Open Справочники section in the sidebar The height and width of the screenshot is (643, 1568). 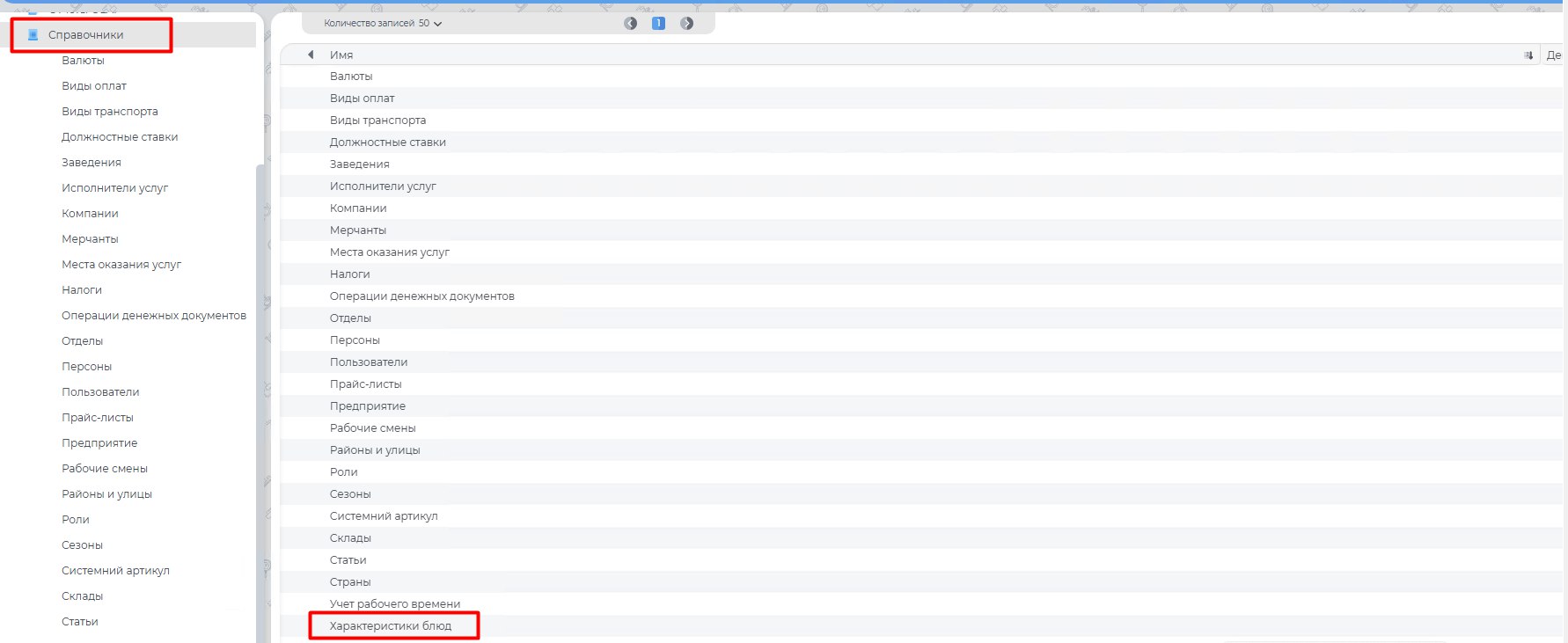pyautogui.click(x=85, y=35)
